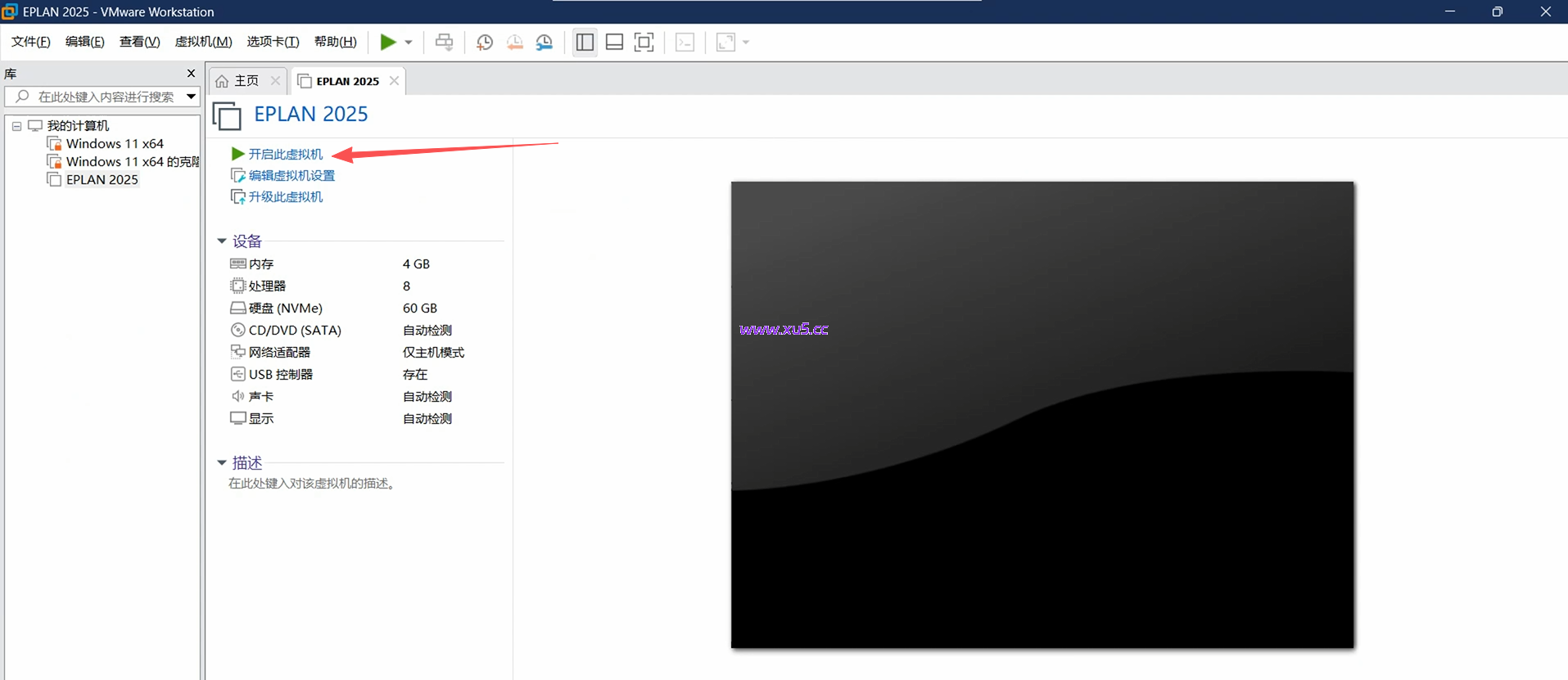Select Windows 11 x64 in library tree
Viewport: 1568px width, 680px height.
(x=115, y=143)
